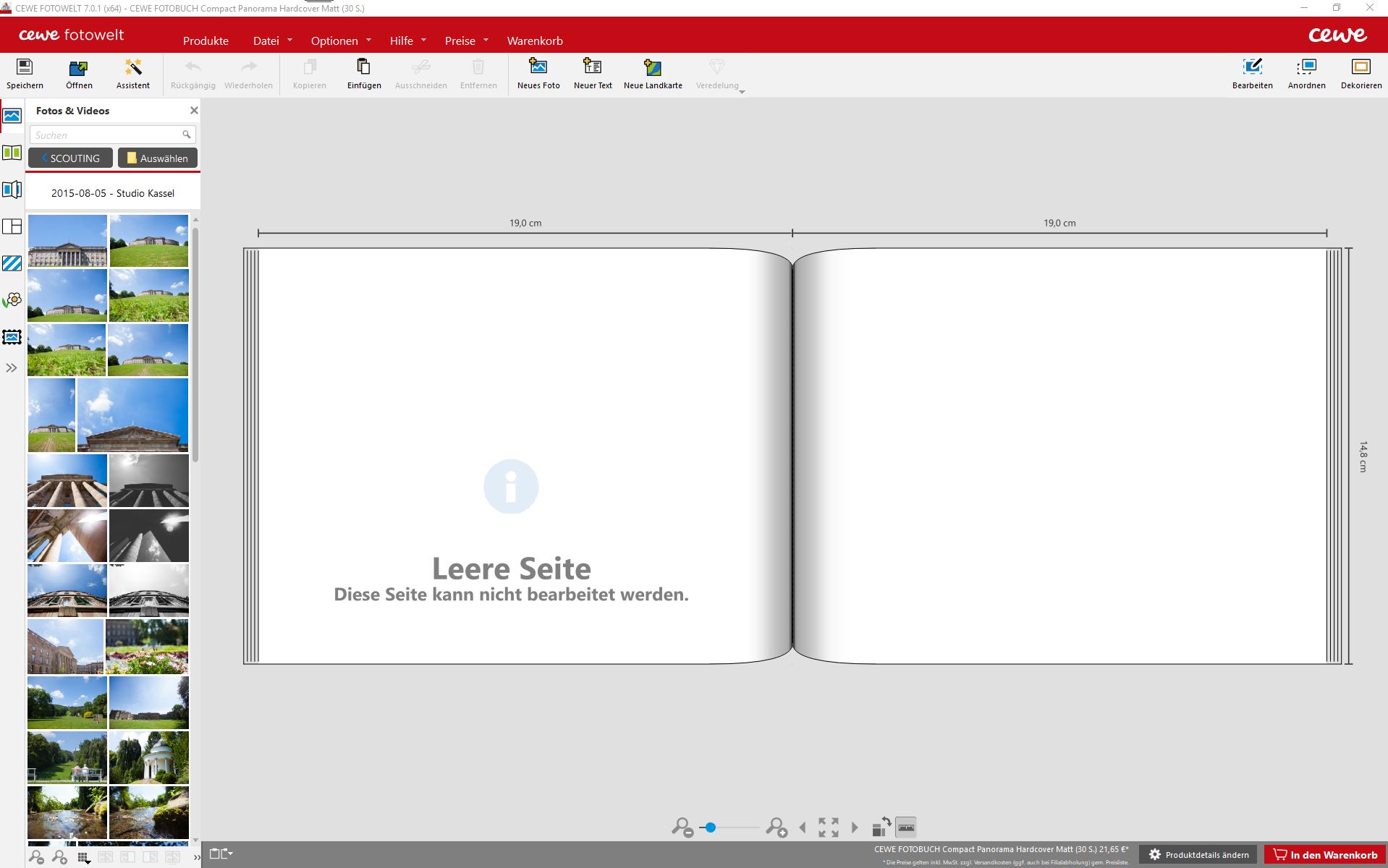Open the thumbnail grid view dropdown
1388x868 pixels.
(x=84, y=858)
